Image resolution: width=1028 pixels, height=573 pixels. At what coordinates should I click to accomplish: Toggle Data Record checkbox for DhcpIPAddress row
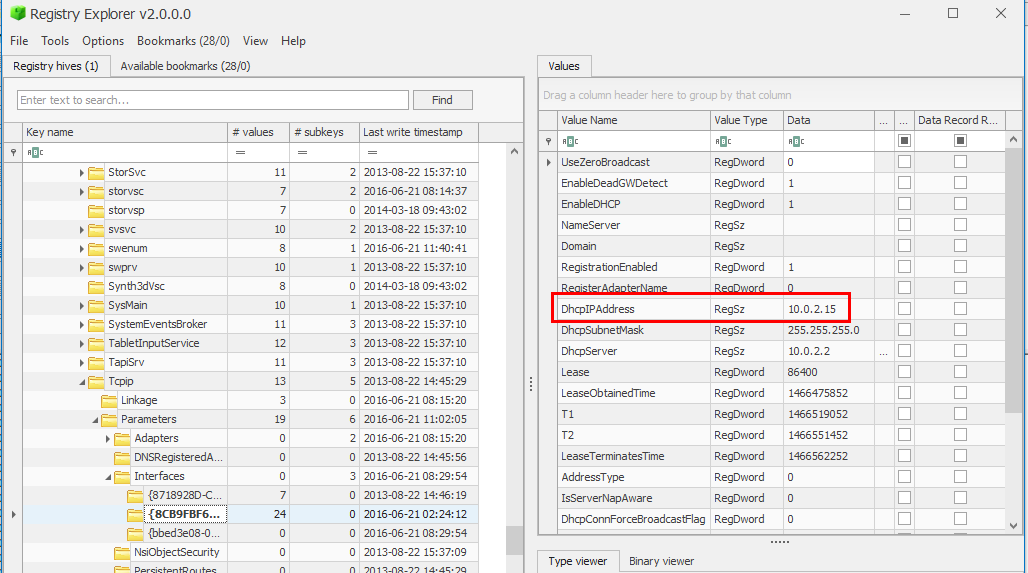coord(959,309)
